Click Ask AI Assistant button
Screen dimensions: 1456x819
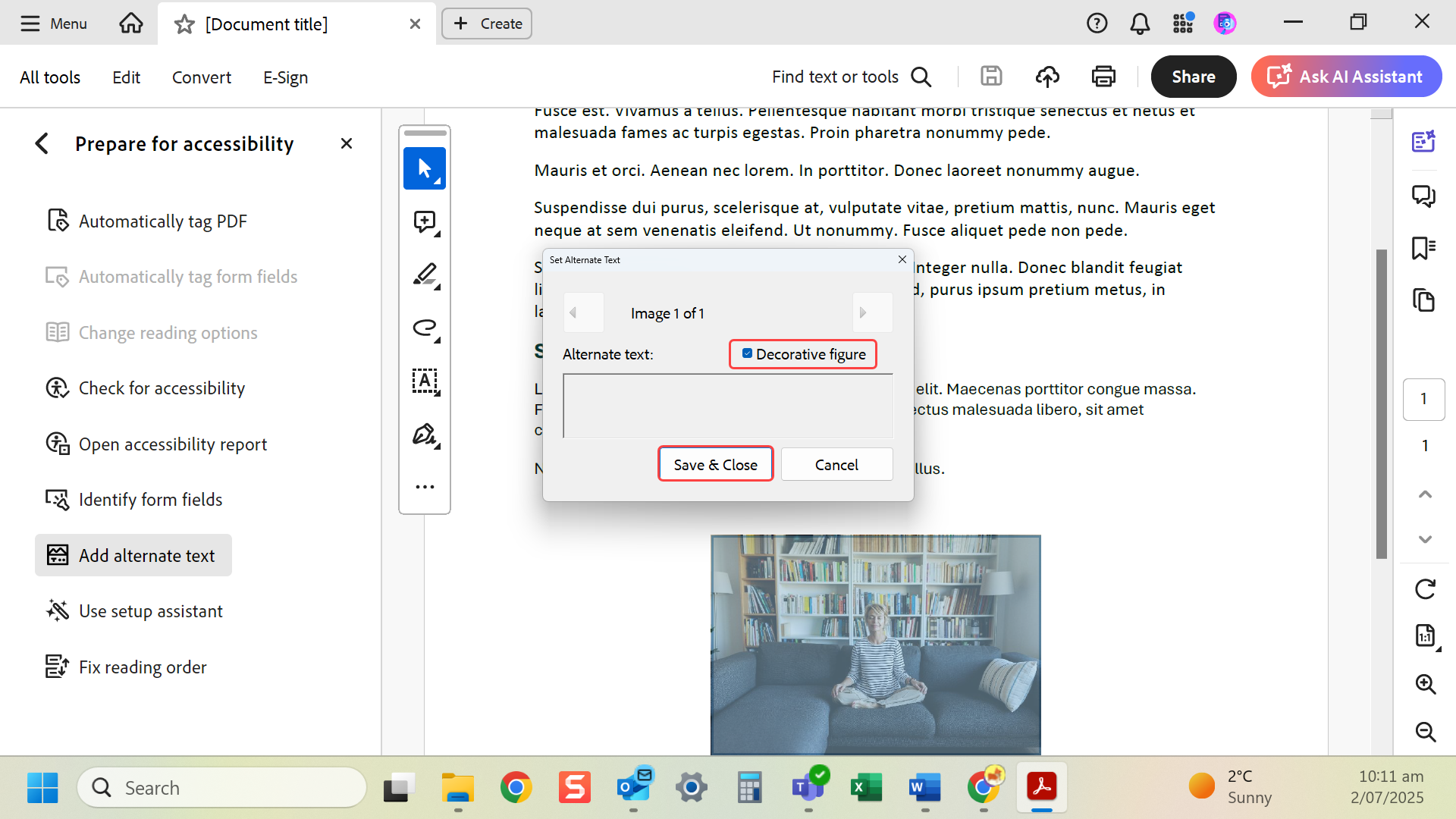pyautogui.click(x=1346, y=77)
